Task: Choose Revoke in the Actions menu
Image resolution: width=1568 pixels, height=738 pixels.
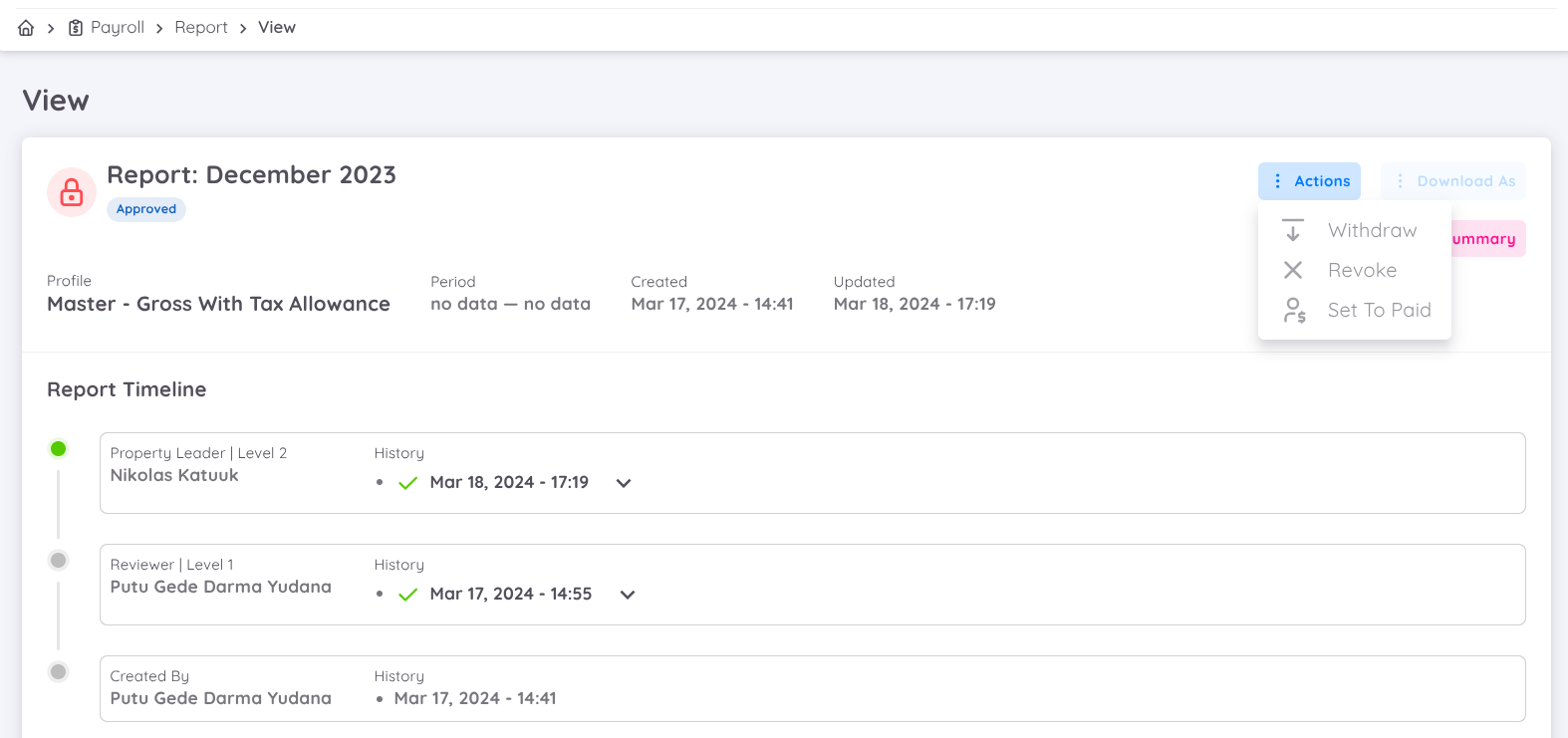Action: pos(1362,270)
